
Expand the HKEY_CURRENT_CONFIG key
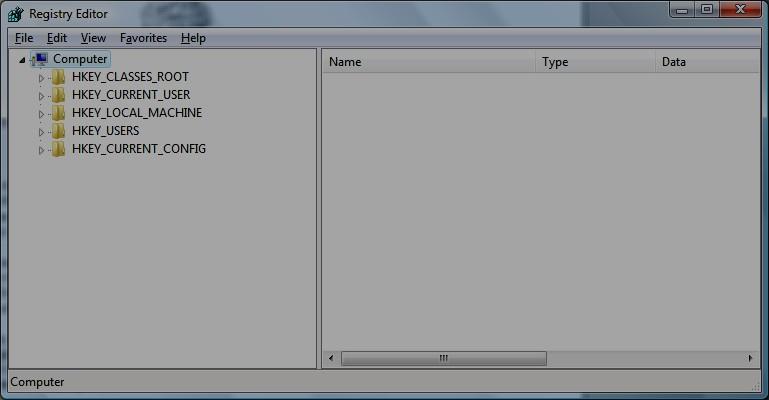(x=42, y=150)
